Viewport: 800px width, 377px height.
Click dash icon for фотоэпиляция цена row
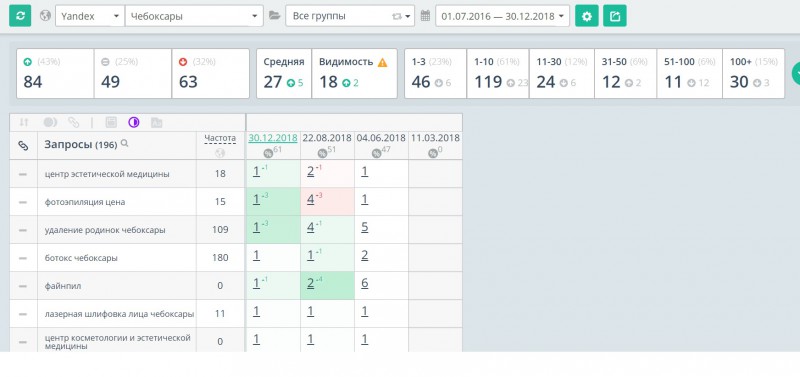point(23,202)
